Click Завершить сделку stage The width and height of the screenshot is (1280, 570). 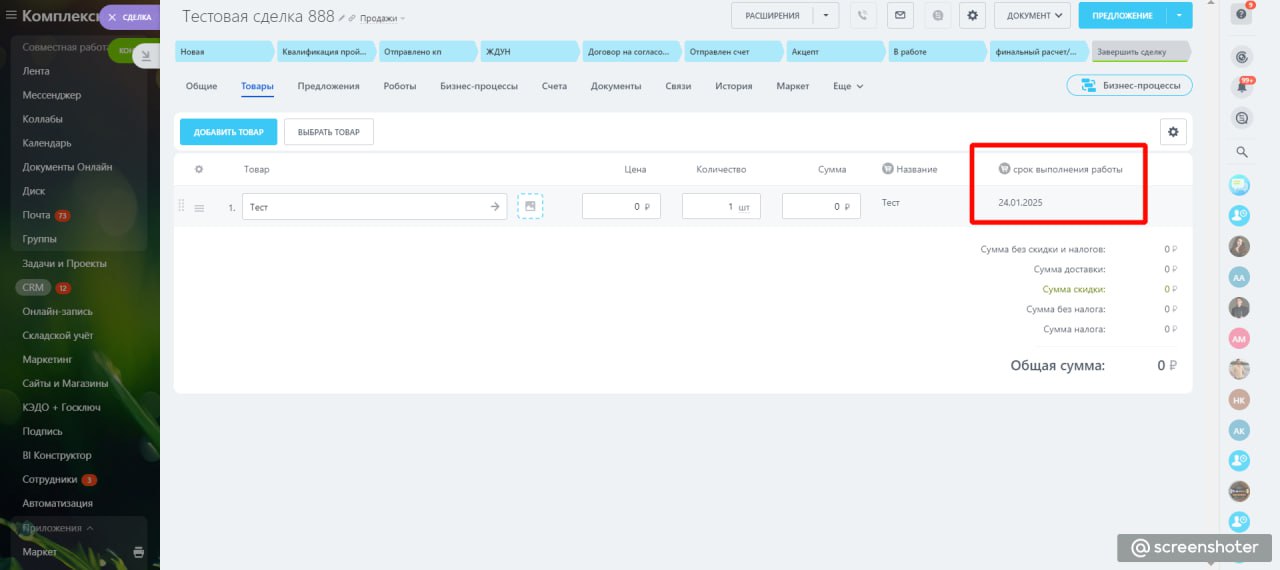1140,51
